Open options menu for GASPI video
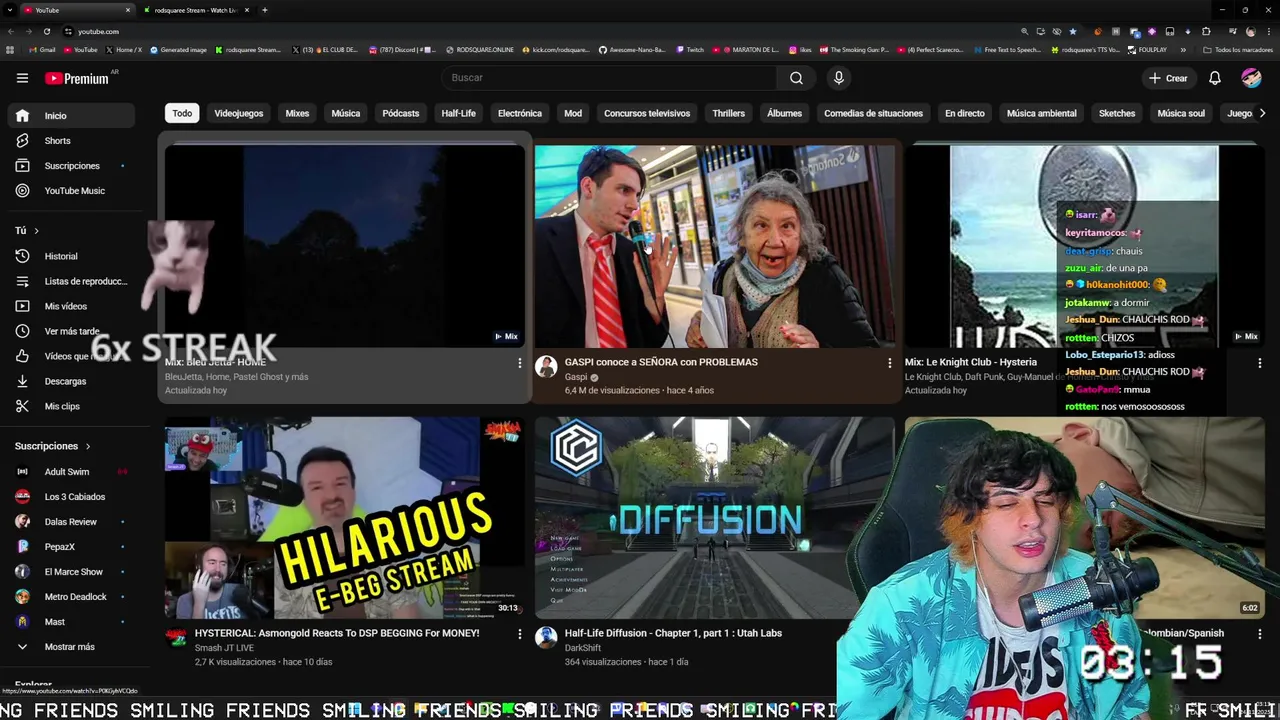The image size is (1280, 720). [889, 363]
